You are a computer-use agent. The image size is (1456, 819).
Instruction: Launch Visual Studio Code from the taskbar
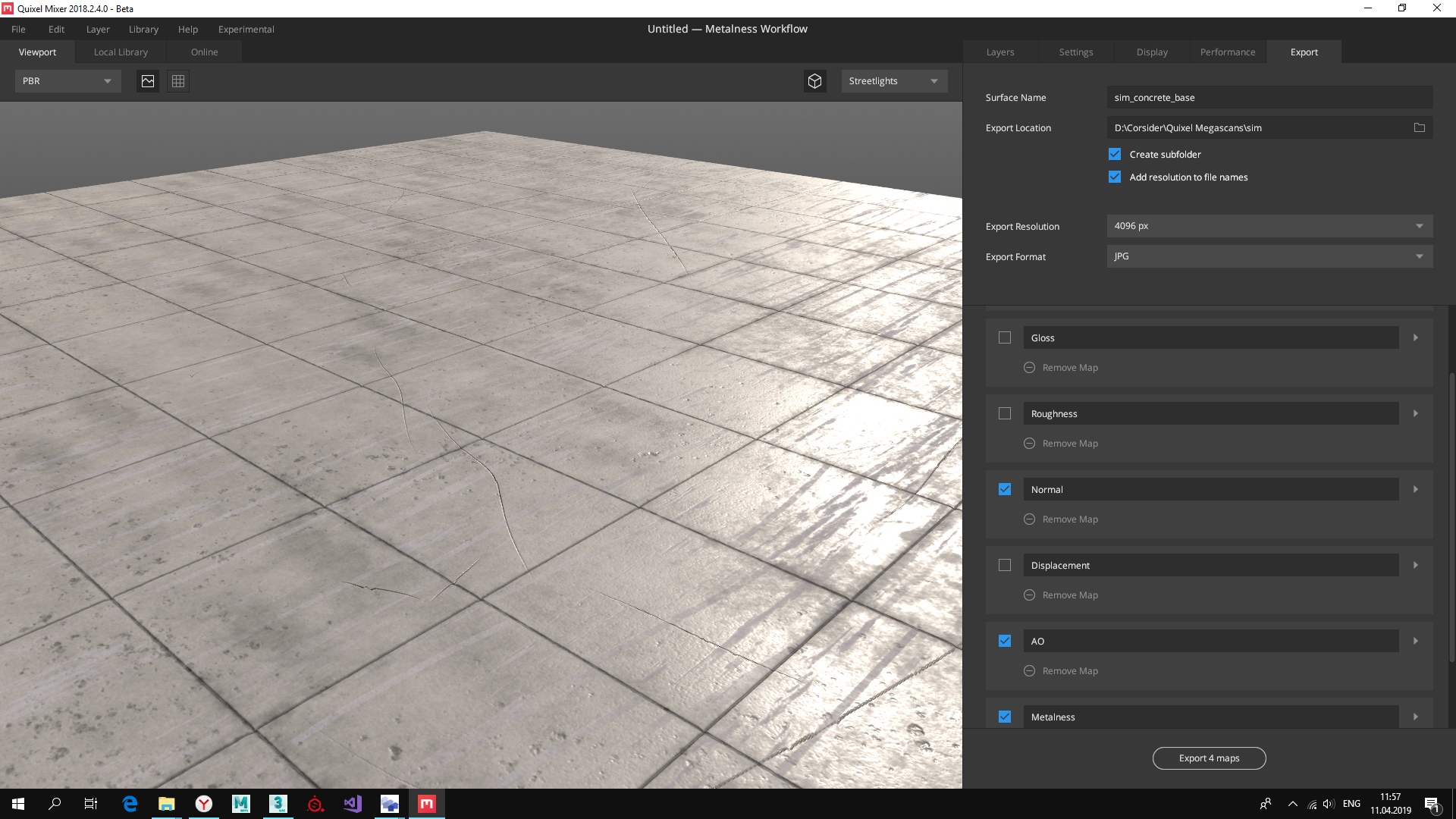pos(352,804)
